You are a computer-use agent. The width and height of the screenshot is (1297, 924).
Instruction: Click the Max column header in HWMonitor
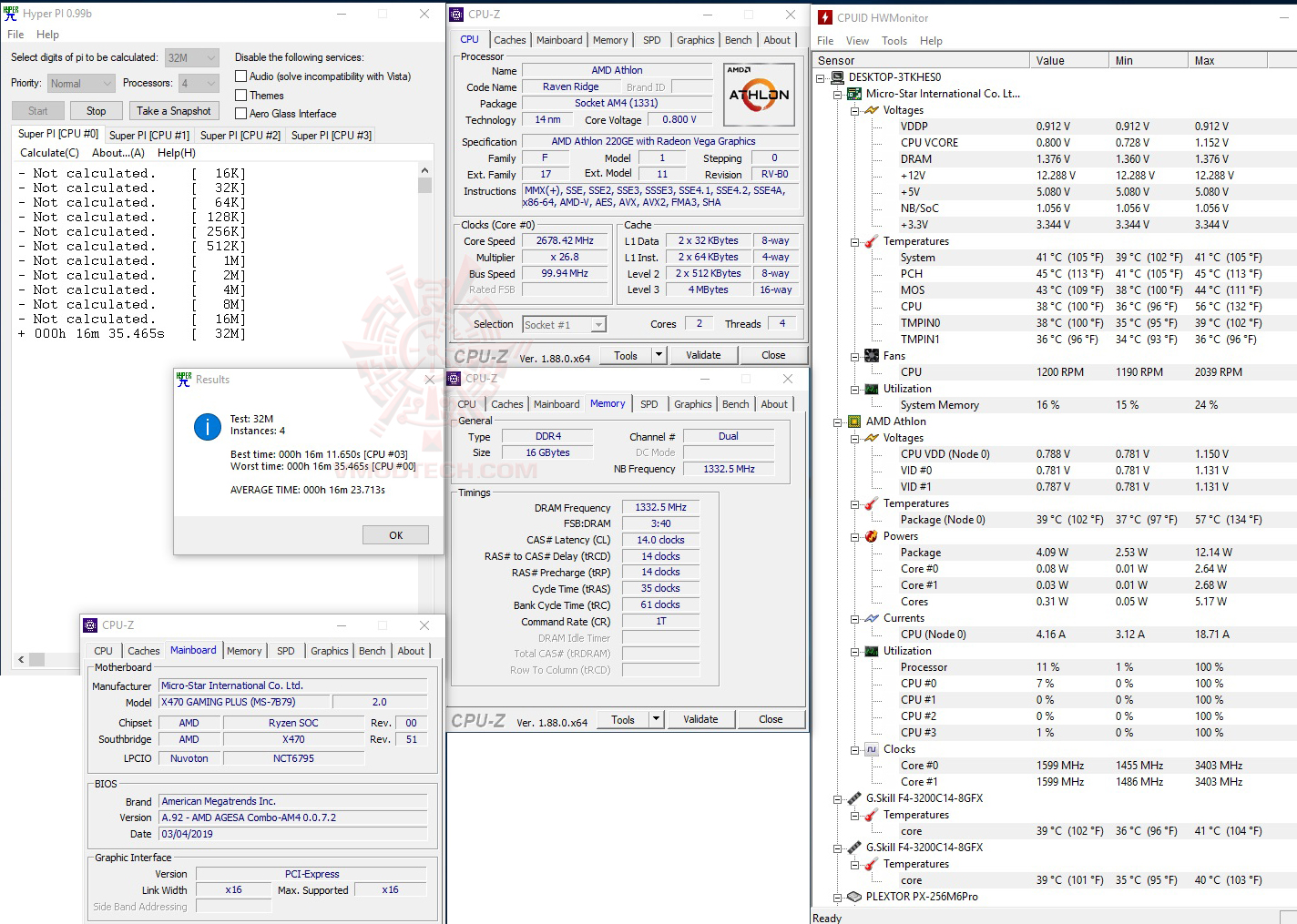pyautogui.click(x=1228, y=61)
